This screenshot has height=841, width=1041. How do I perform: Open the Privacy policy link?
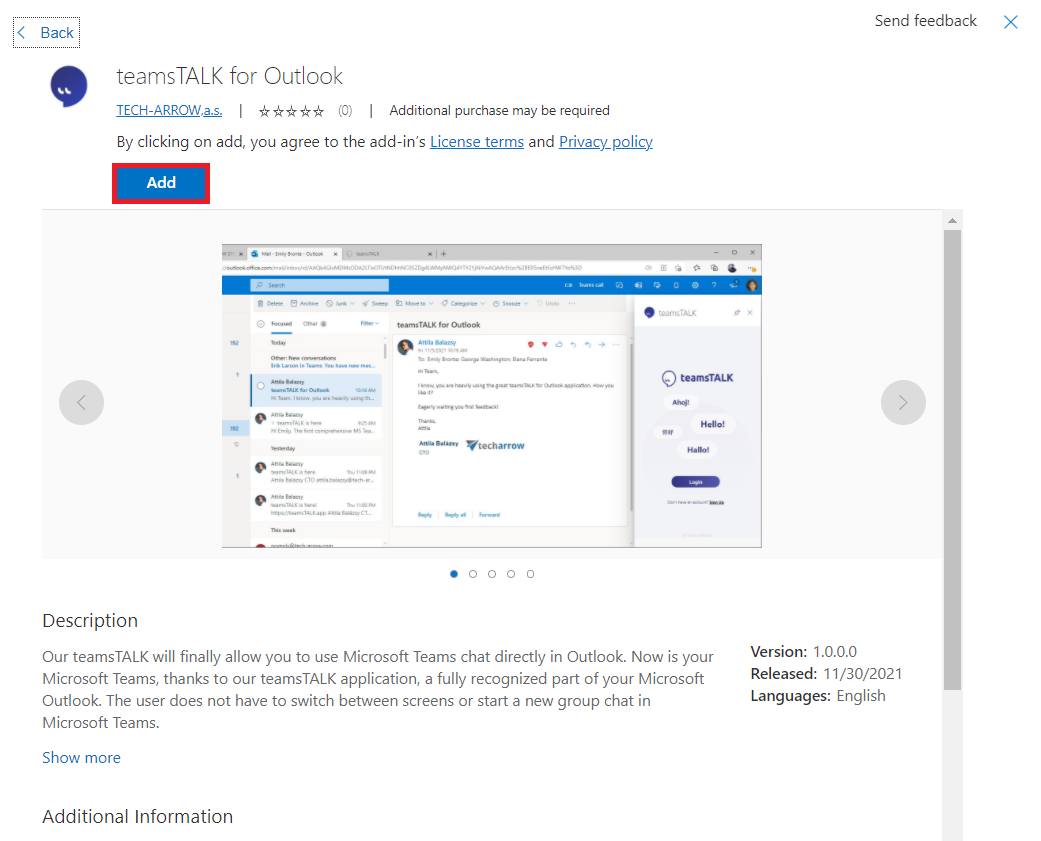click(605, 142)
